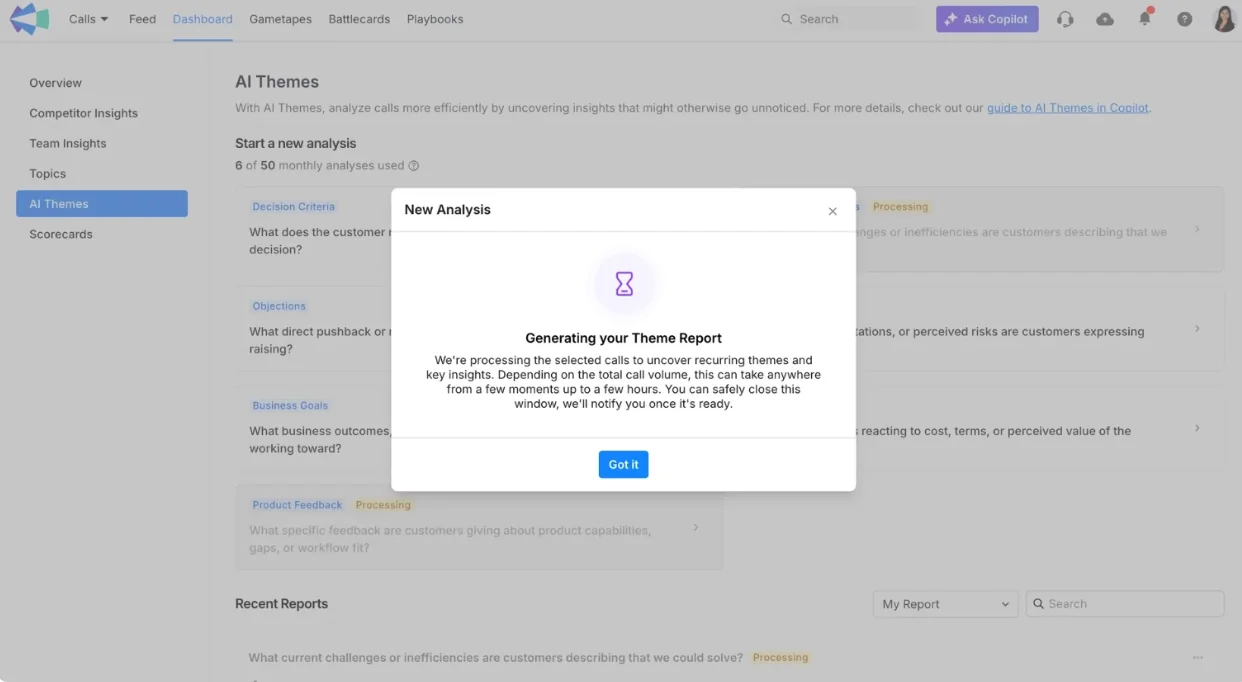Expand the Calls dropdown menu

coord(88,19)
